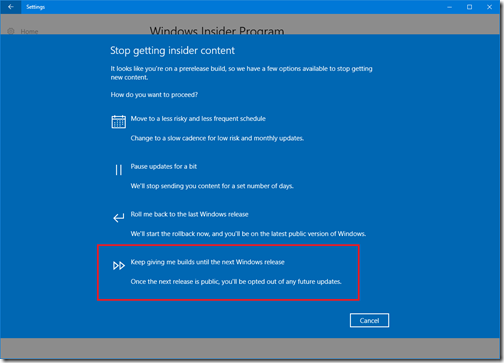Minimize the Settings window
The width and height of the screenshot is (504, 363).
(x=450, y=7)
